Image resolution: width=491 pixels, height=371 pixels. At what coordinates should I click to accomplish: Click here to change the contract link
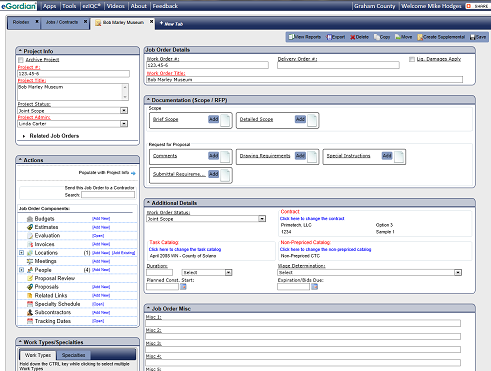312,219
